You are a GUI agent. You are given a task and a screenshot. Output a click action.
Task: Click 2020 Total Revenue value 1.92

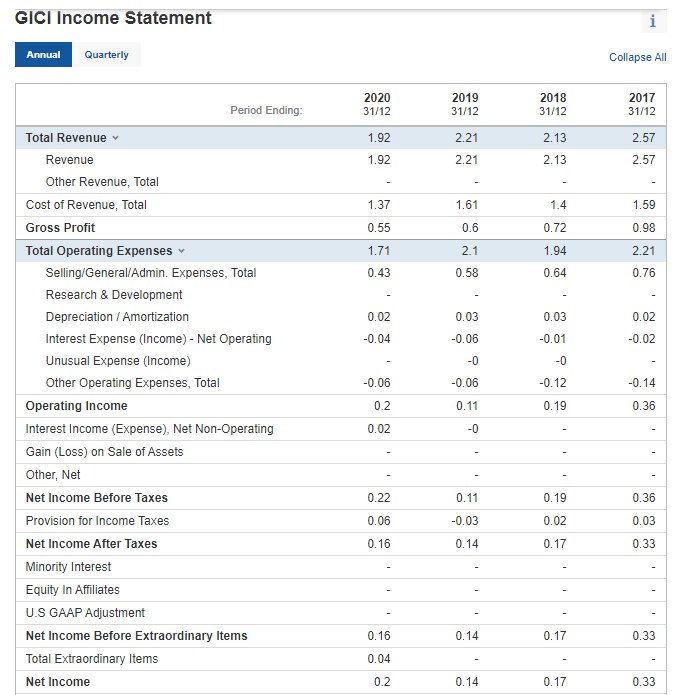point(379,138)
